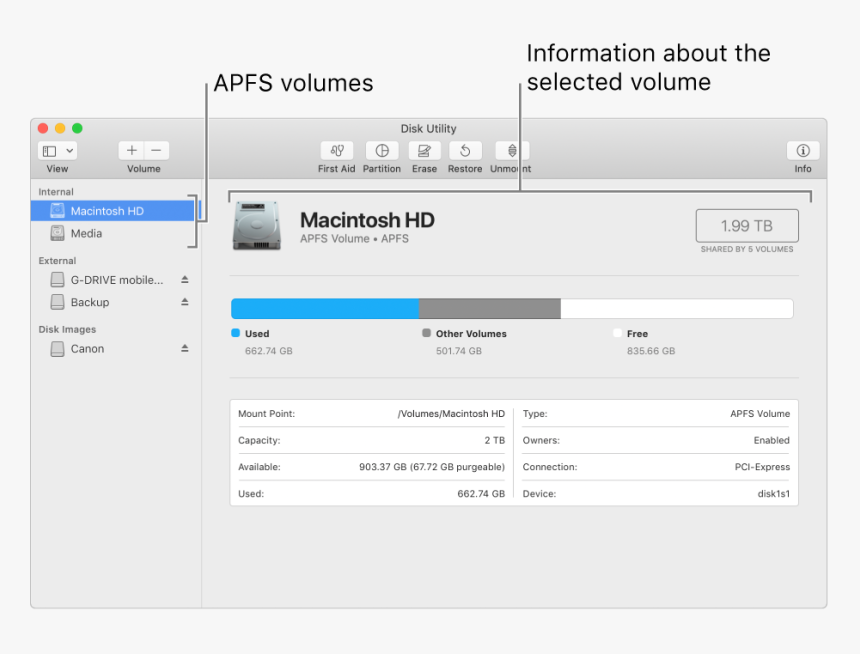Click the disk1s1 device value
The width and height of the screenshot is (860, 654).
(774, 494)
